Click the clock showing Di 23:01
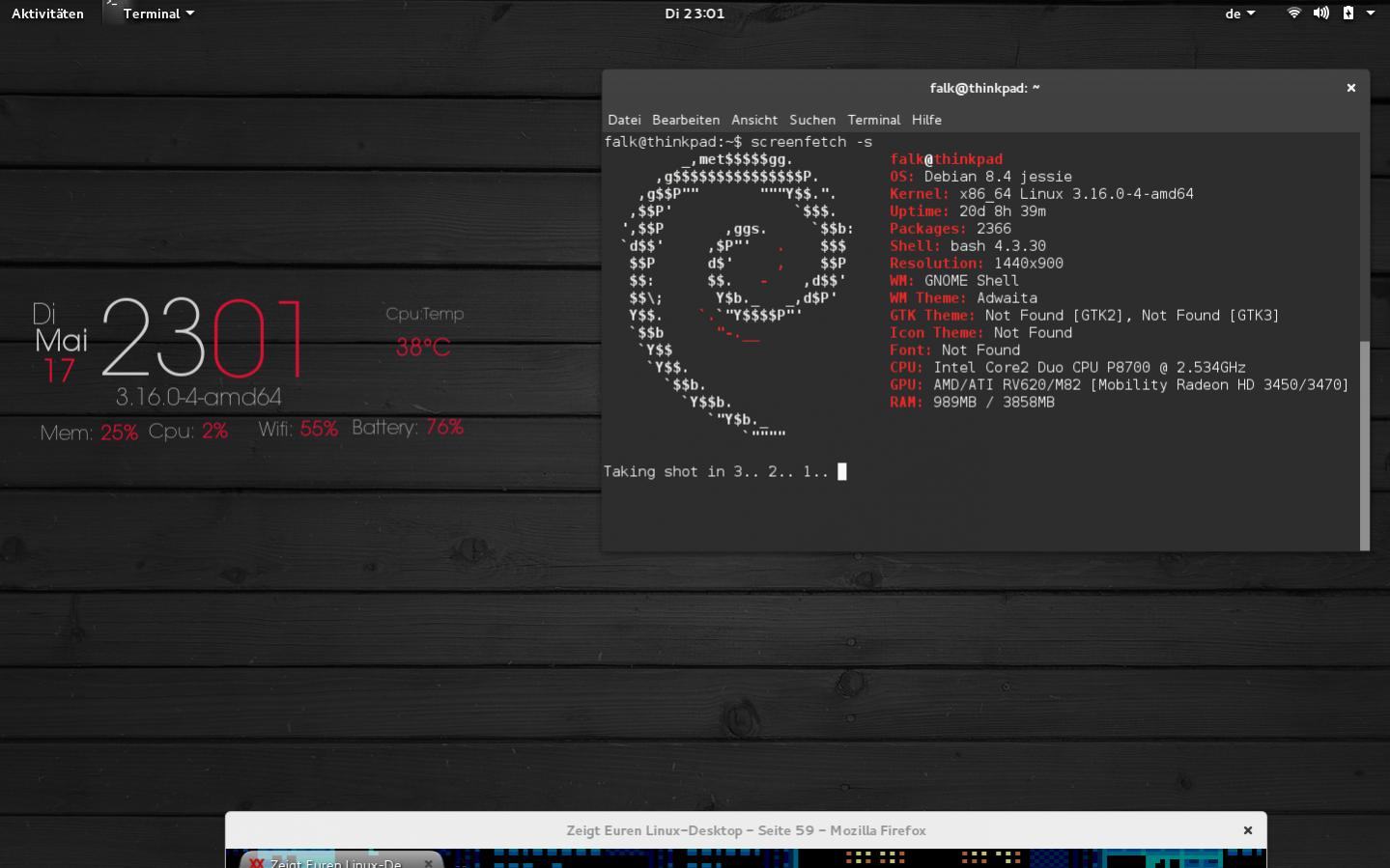1390x868 pixels. click(695, 14)
